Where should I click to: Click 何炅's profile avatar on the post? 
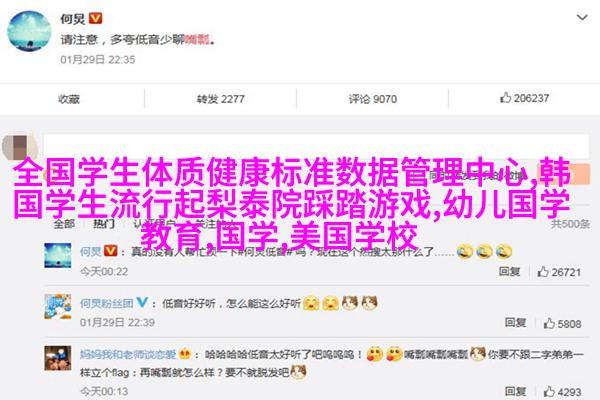click(x=29, y=31)
